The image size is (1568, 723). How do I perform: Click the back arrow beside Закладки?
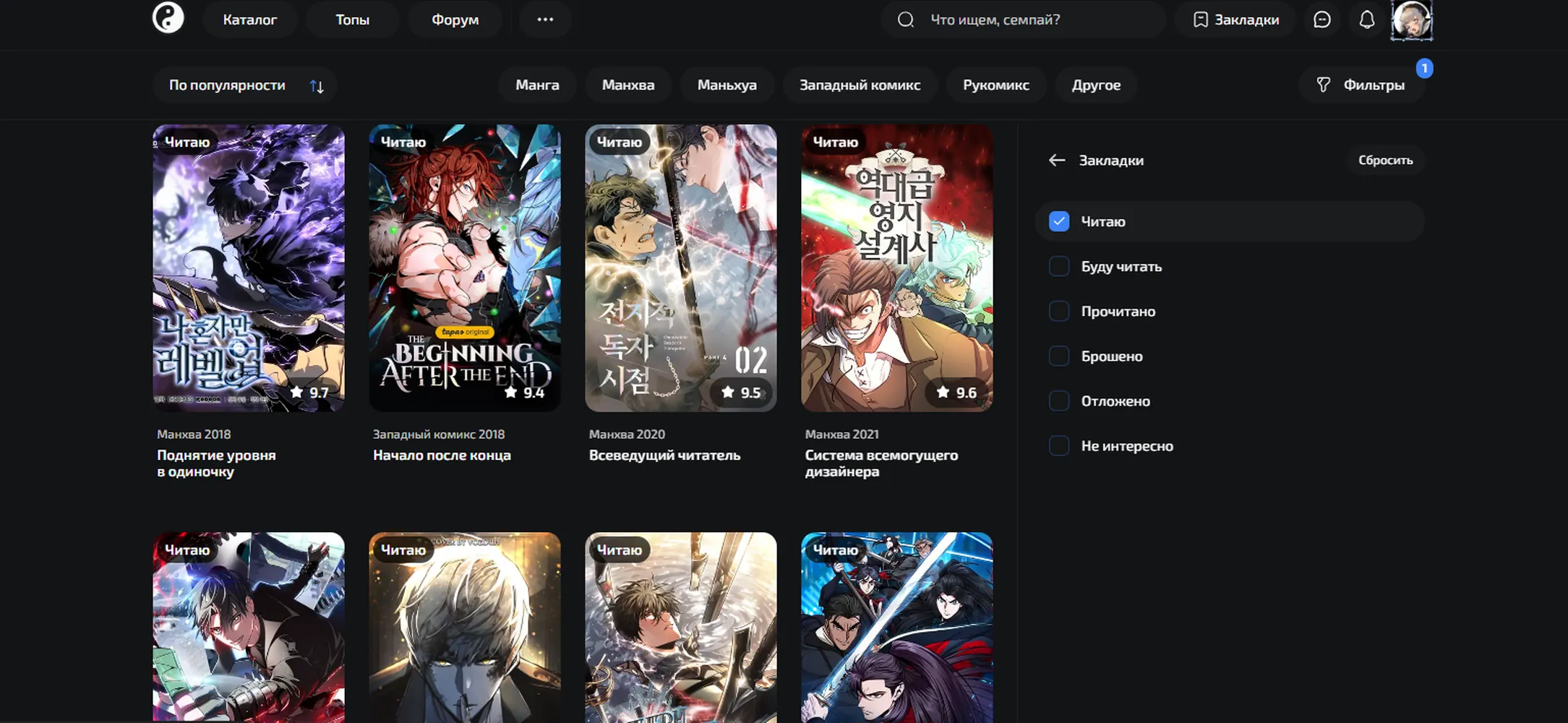tap(1057, 161)
